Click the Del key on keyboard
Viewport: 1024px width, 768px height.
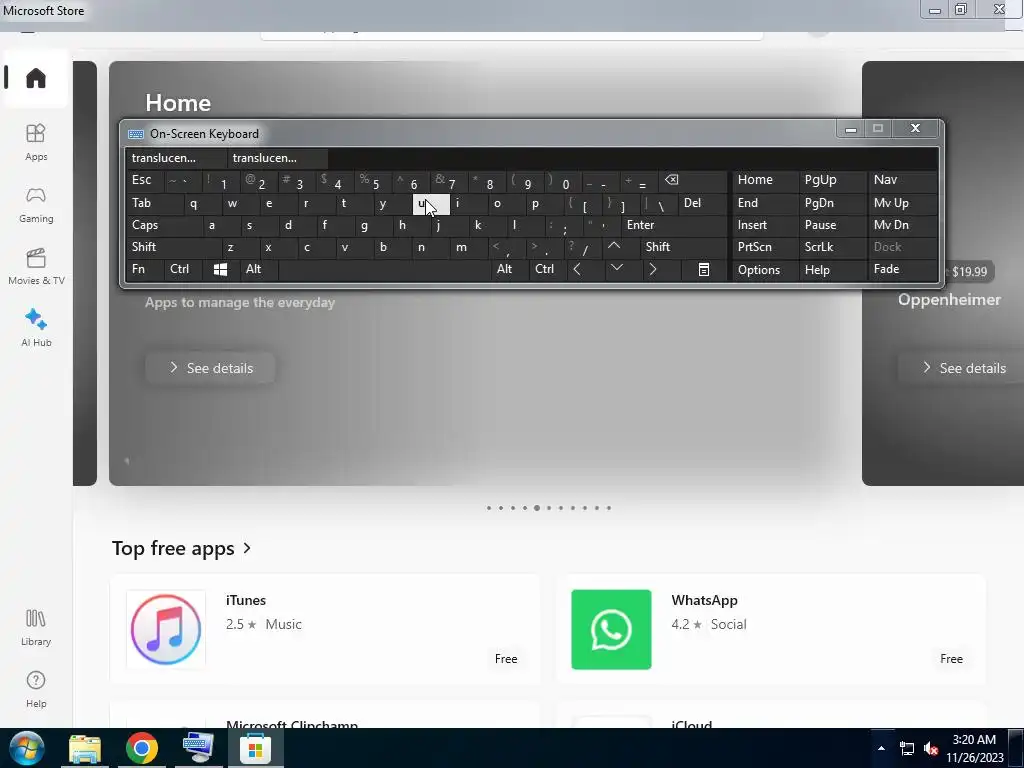(x=701, y=203)
